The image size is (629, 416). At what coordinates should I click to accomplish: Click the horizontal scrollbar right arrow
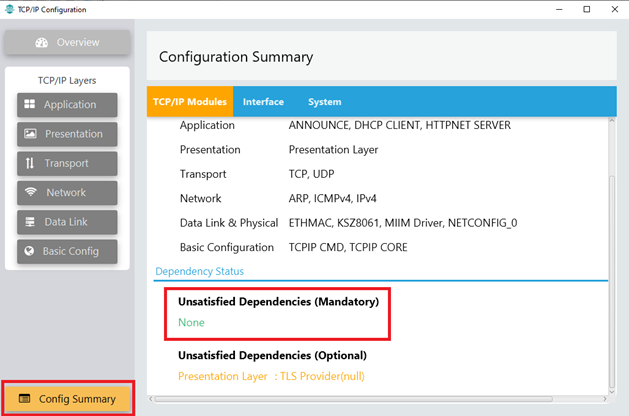coord(605,399)
